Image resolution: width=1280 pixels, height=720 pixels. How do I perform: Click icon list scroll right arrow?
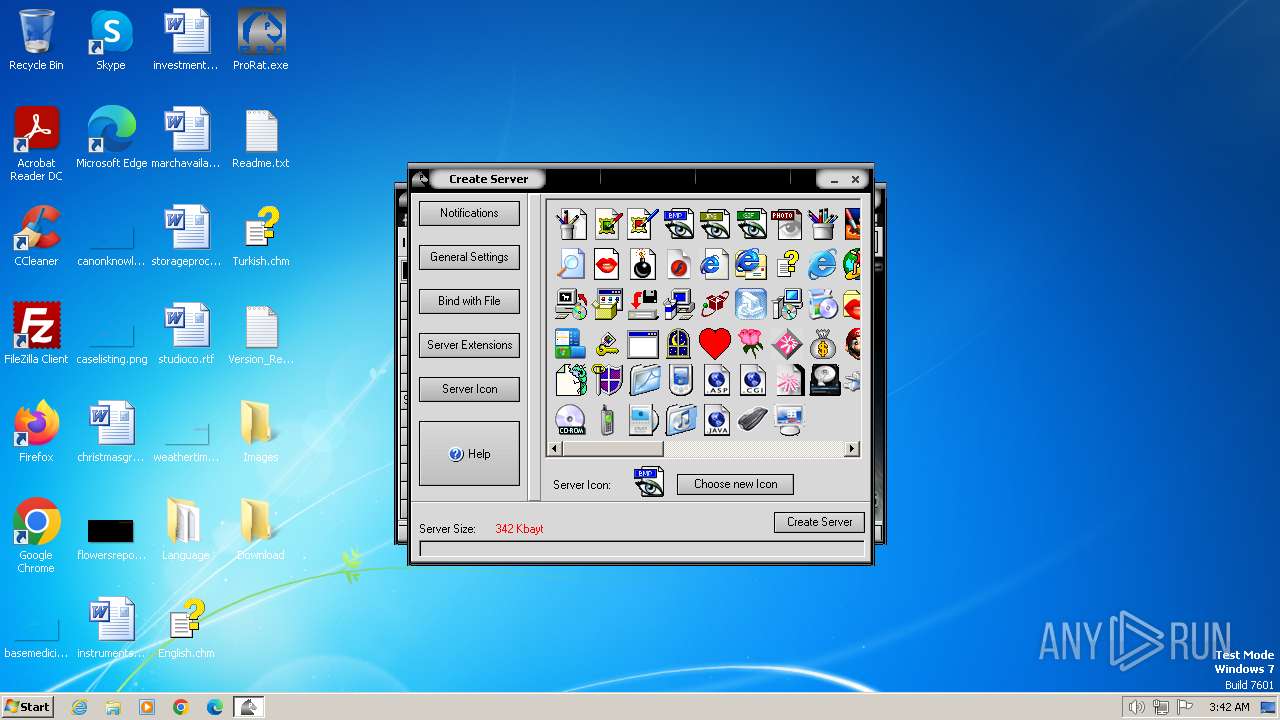[852, 450]
